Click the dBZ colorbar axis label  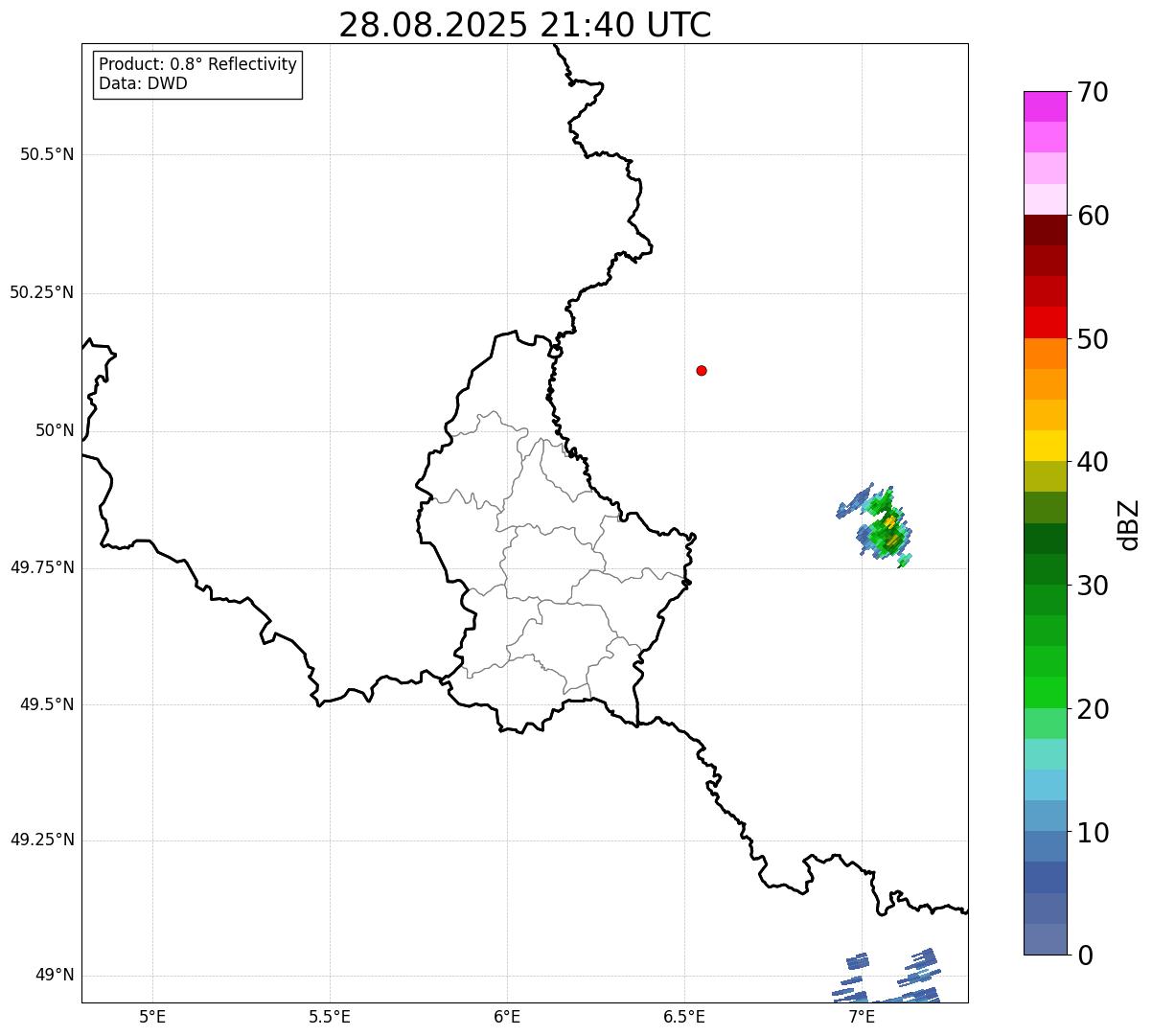(x=1129, y=523)
